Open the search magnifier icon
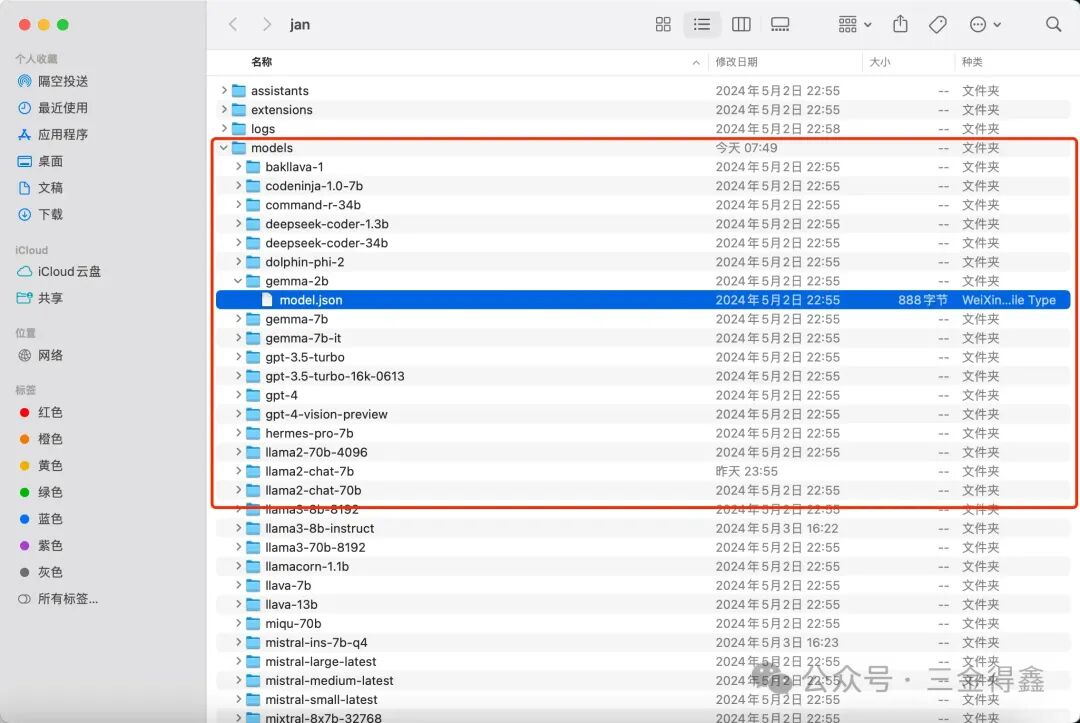1080x723 pixels. coord(1053,24)
